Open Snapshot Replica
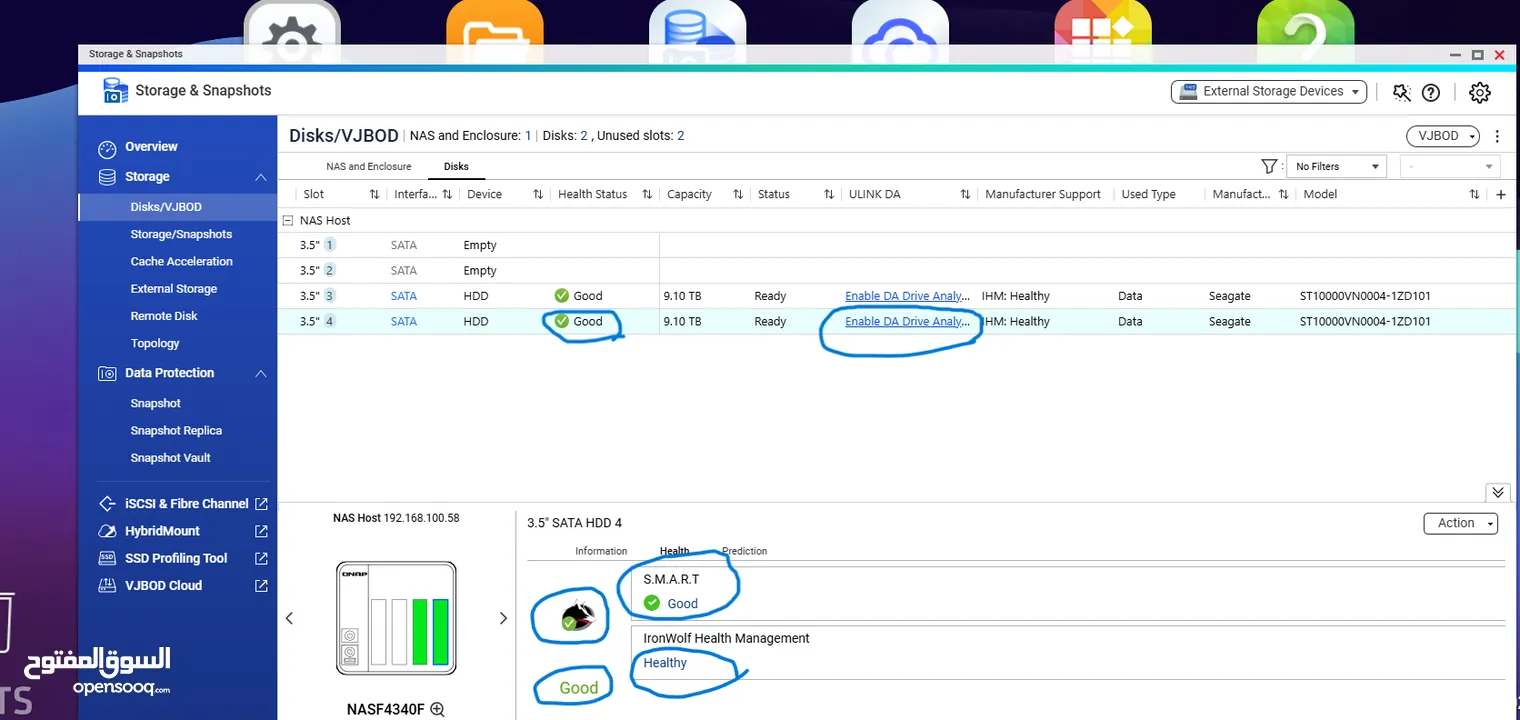Viewport: 1520px width, 720px height. [x=176, y=430]
